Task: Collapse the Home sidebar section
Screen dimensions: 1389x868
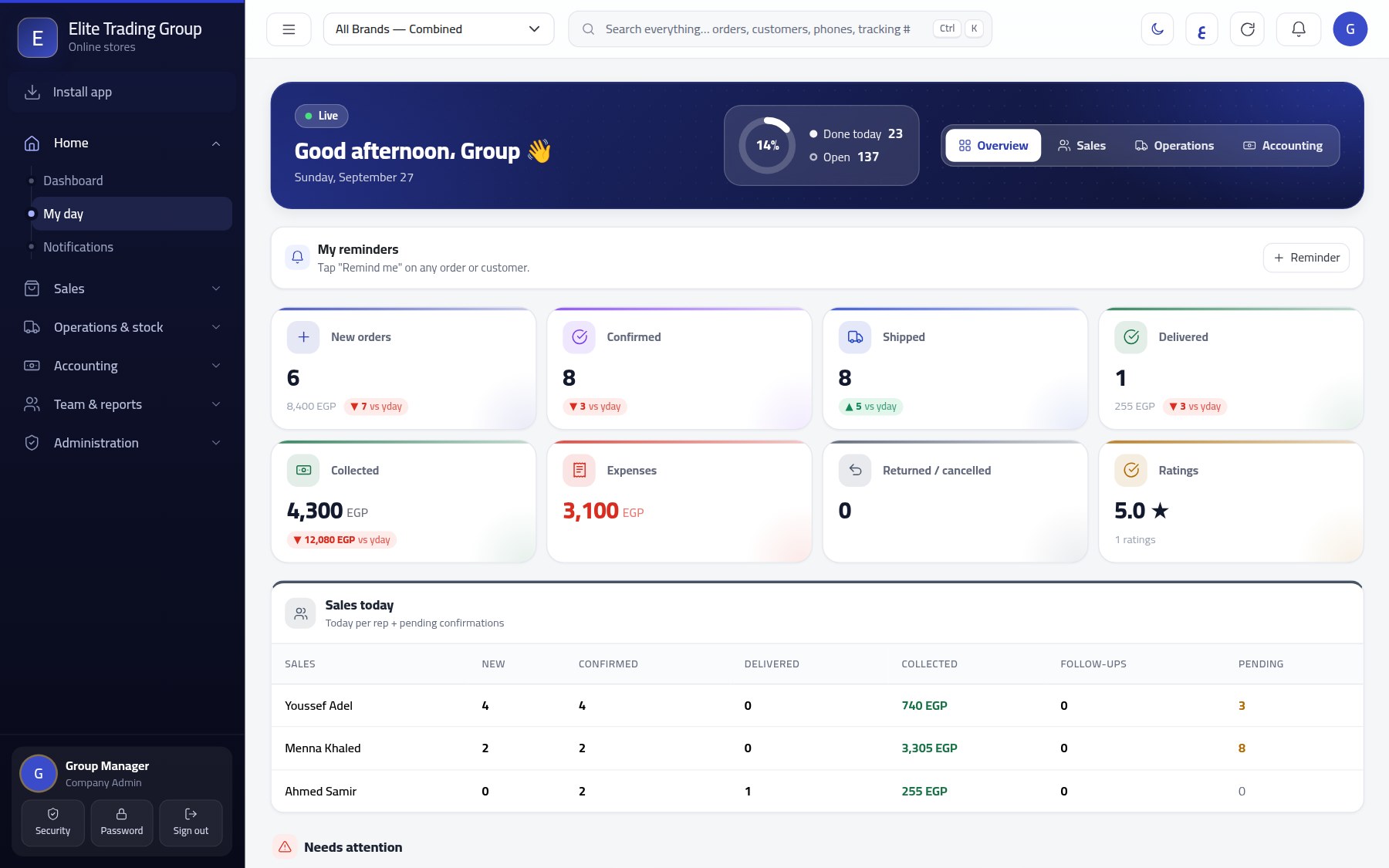Action: (x=123, y=143)
